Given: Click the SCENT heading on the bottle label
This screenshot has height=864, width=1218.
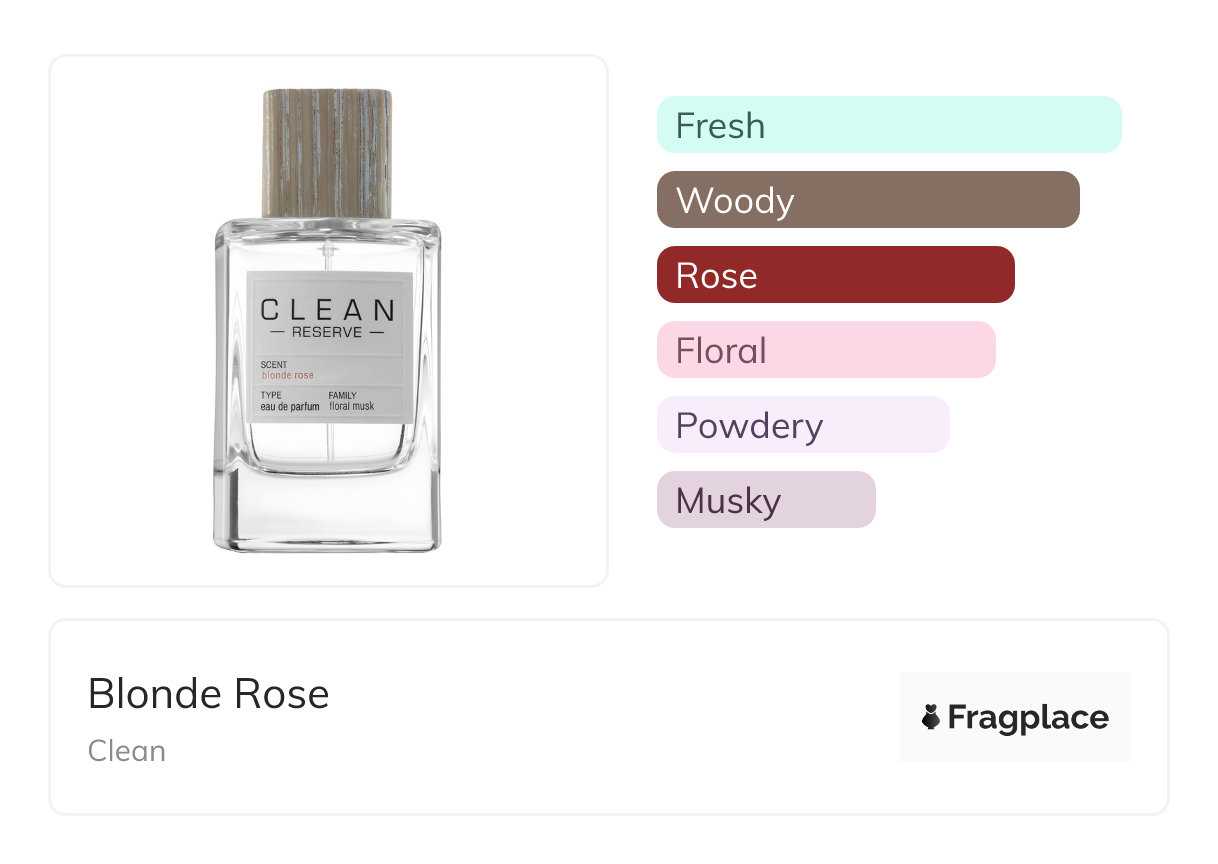Looking at the screenshot, I should point(274,365).
